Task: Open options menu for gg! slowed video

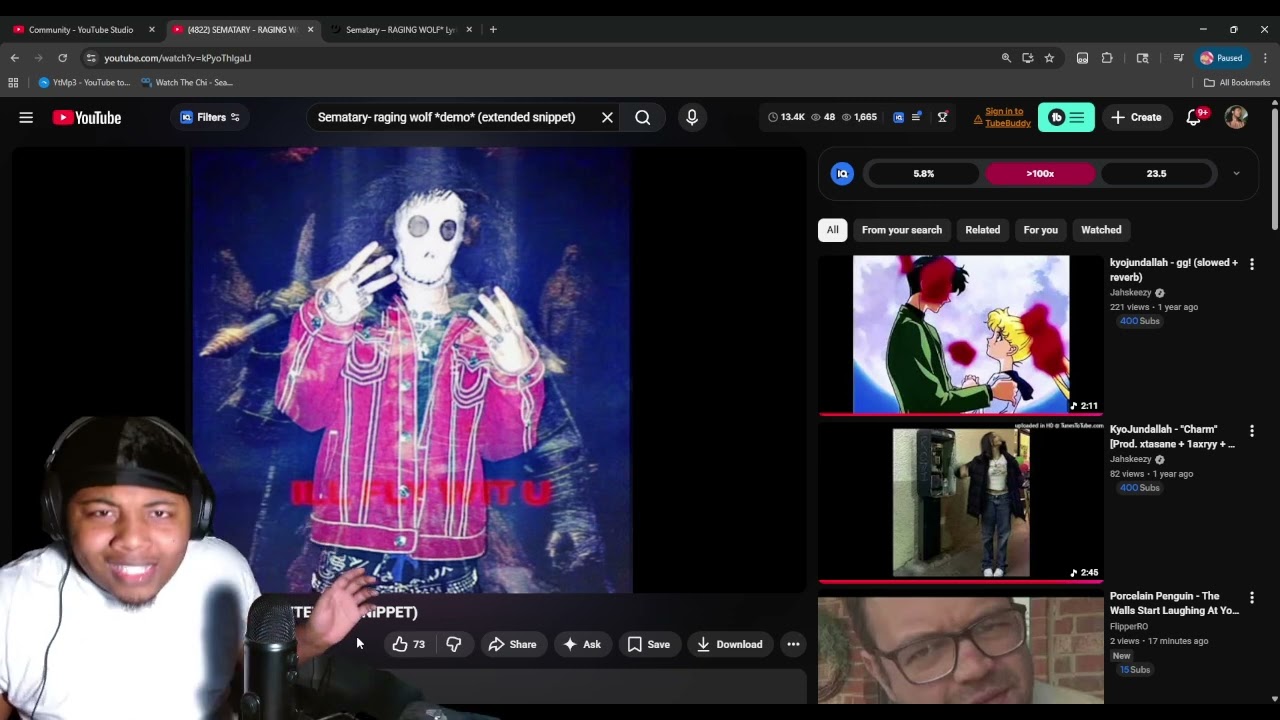Action: pos(1251,264)
